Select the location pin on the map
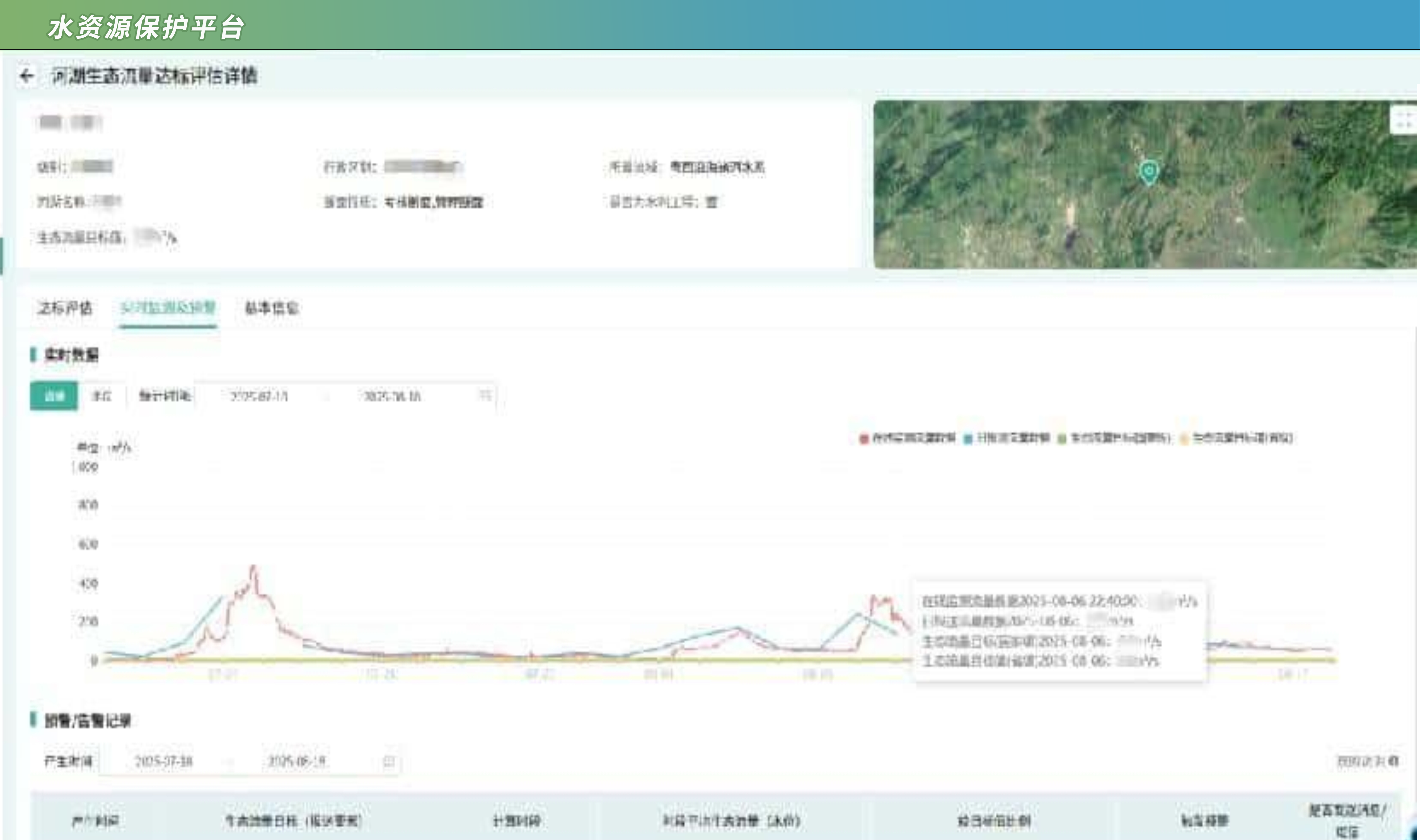Screen dimensions: 1420x840 coord(1148,173)
